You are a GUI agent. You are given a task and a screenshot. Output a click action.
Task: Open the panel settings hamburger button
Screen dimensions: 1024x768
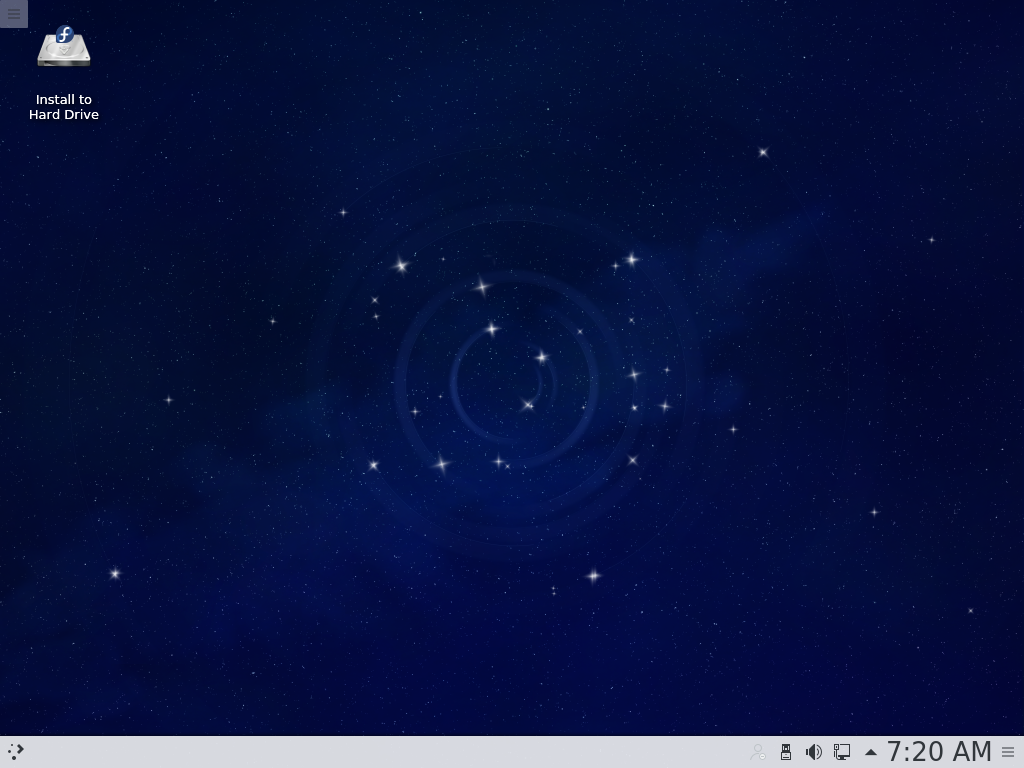1008,752
